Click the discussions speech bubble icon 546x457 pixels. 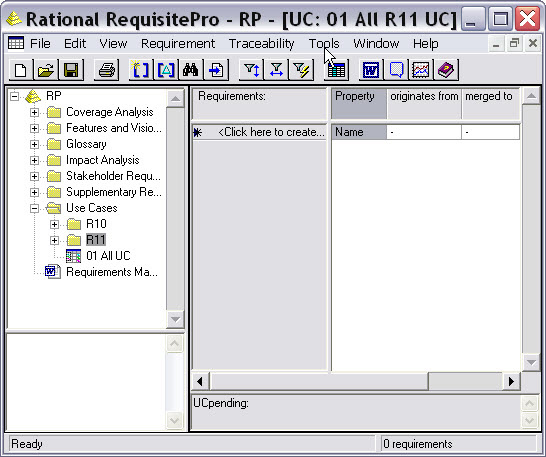coord(396,70)
